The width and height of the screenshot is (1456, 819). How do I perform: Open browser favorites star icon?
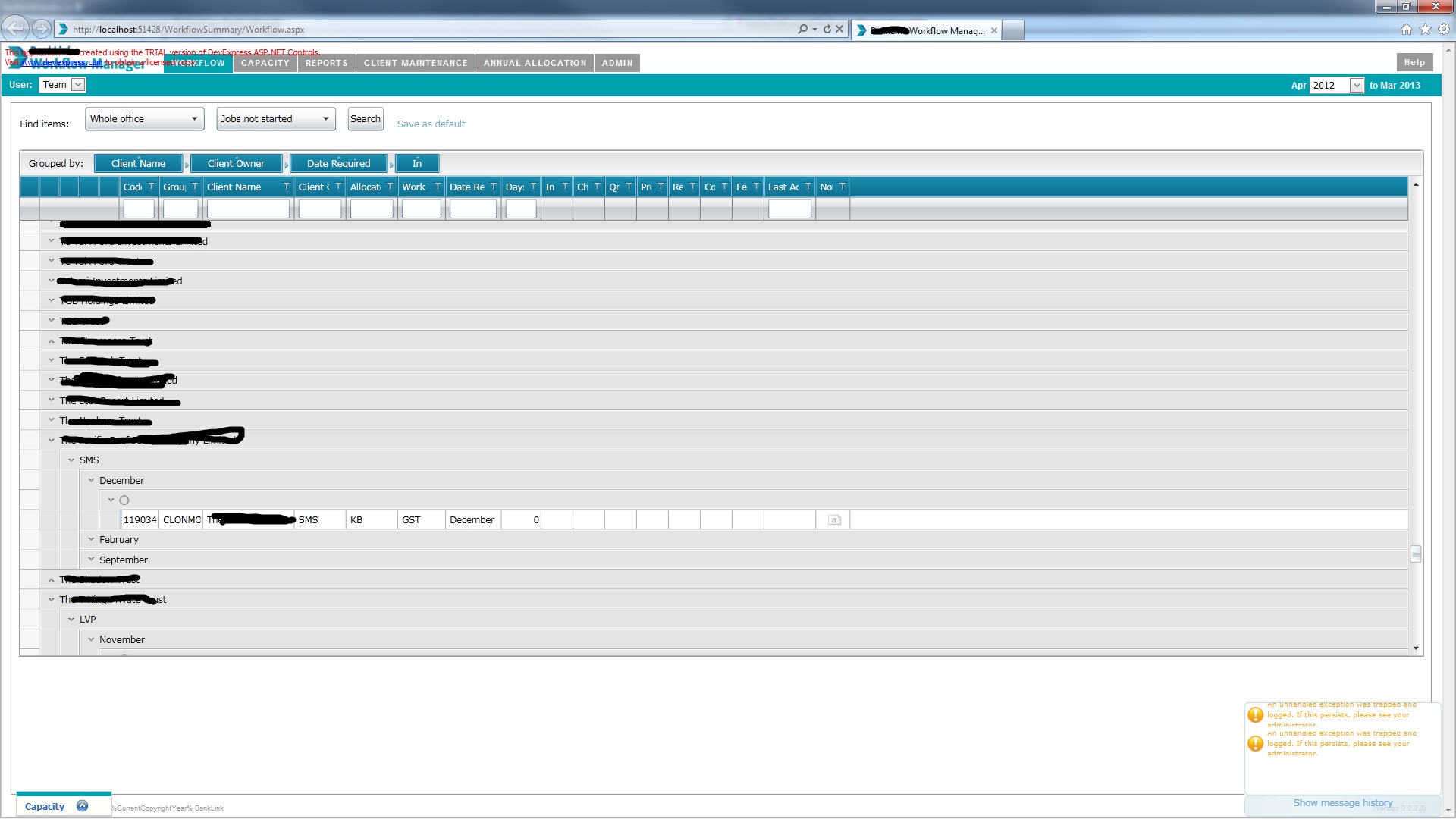[x=1425, y=30]
